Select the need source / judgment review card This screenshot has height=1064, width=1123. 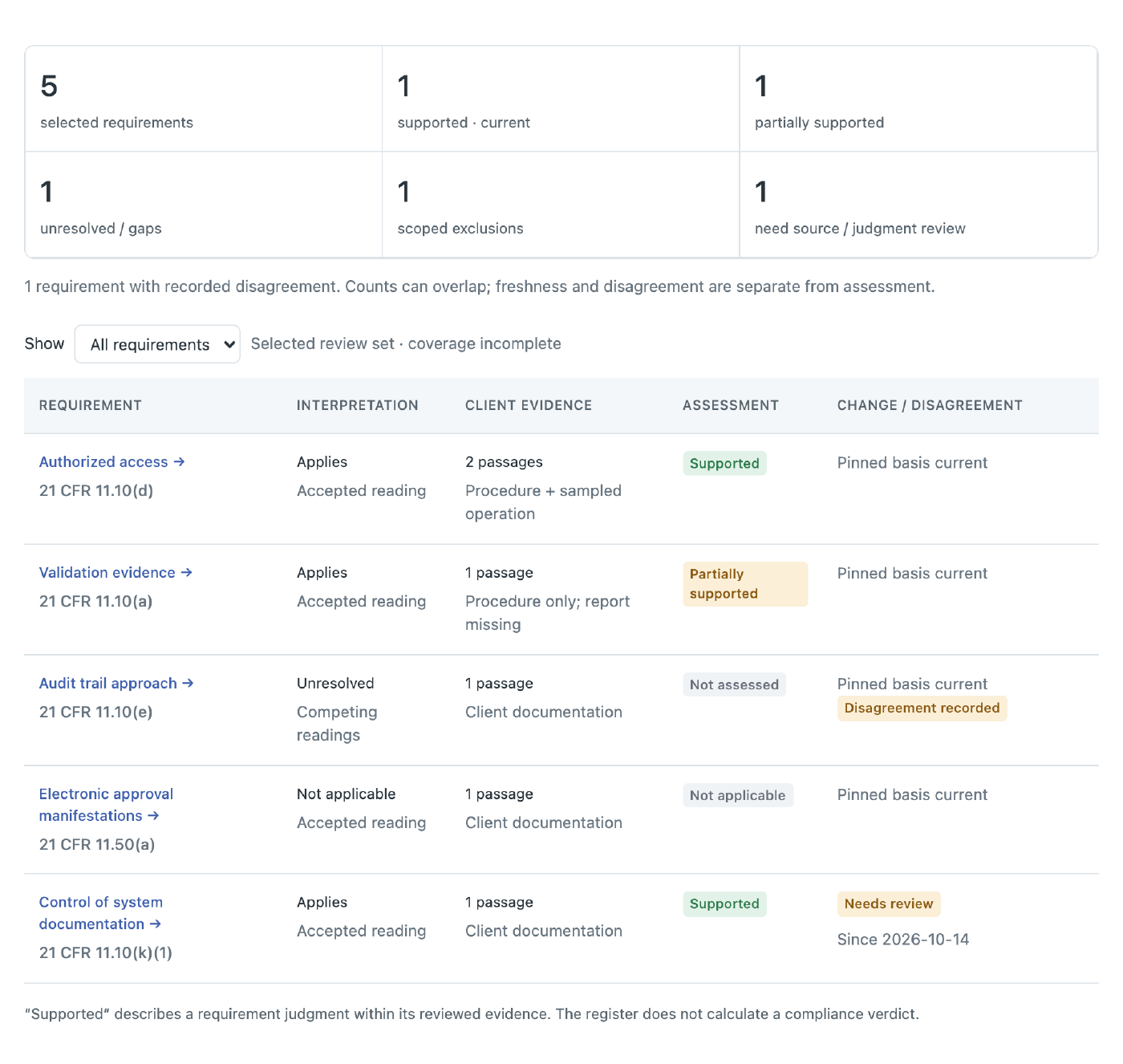[x=918, y=205]
